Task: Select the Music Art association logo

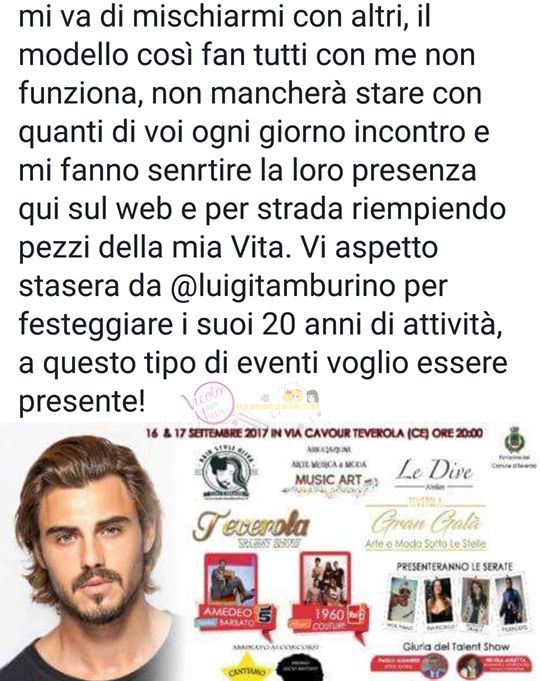Action: (329, 474)
